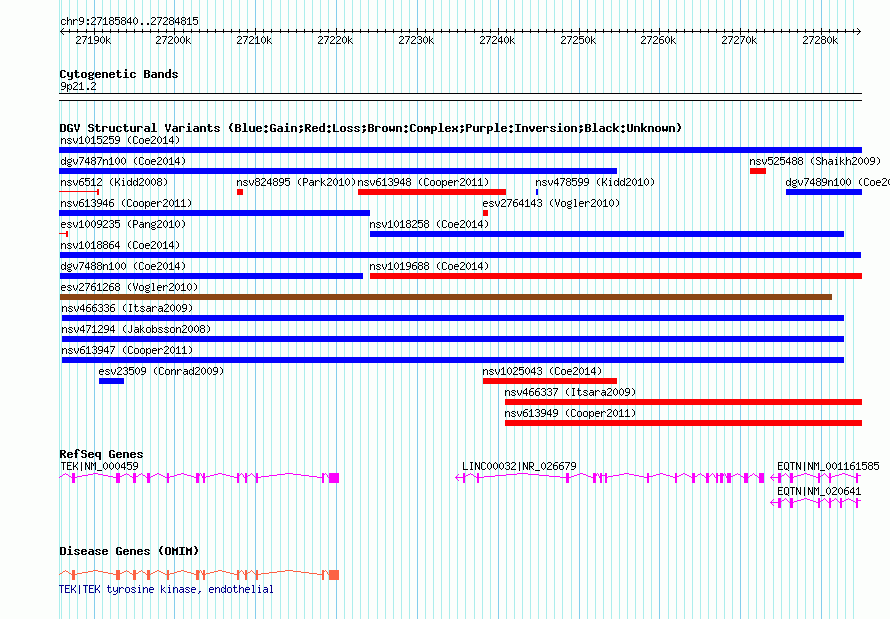Click the chr9:27185840..27284815 coordinate label
The image size is (890, 619).
(129, 22)
